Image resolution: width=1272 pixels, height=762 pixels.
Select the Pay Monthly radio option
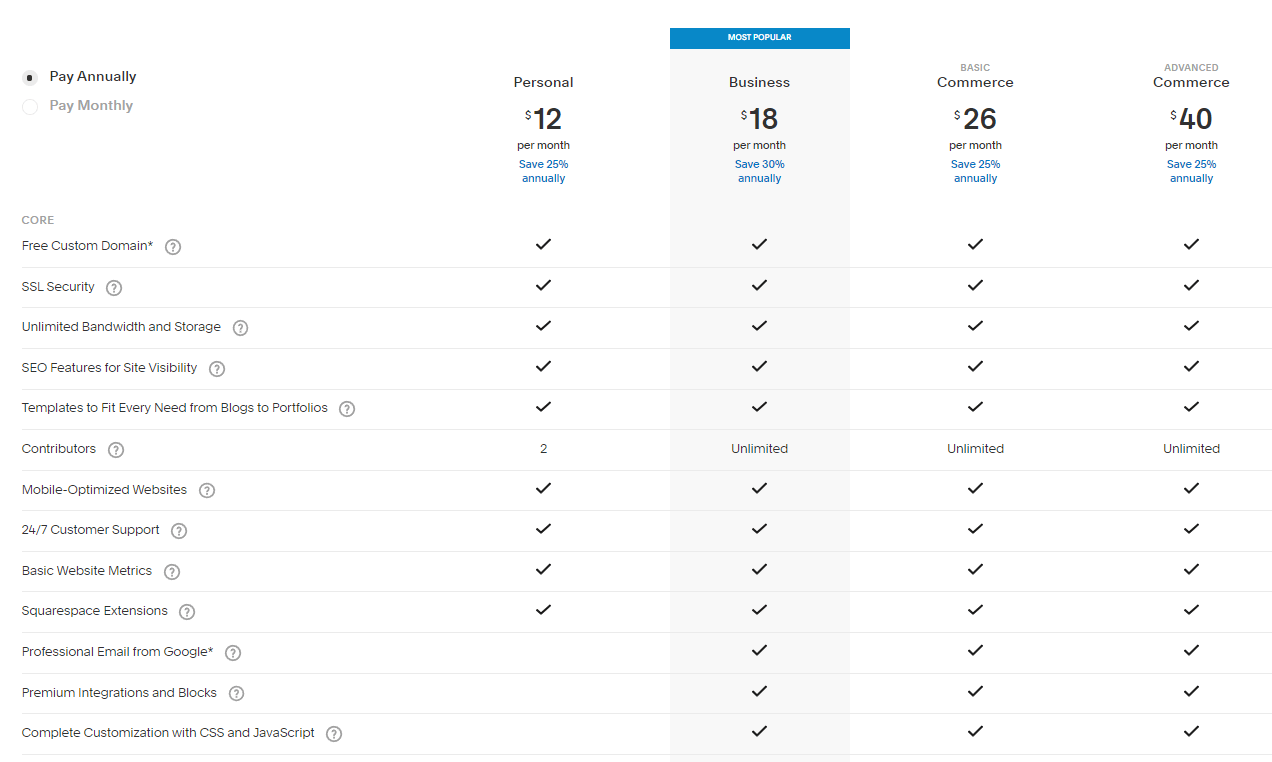point(30,106)
